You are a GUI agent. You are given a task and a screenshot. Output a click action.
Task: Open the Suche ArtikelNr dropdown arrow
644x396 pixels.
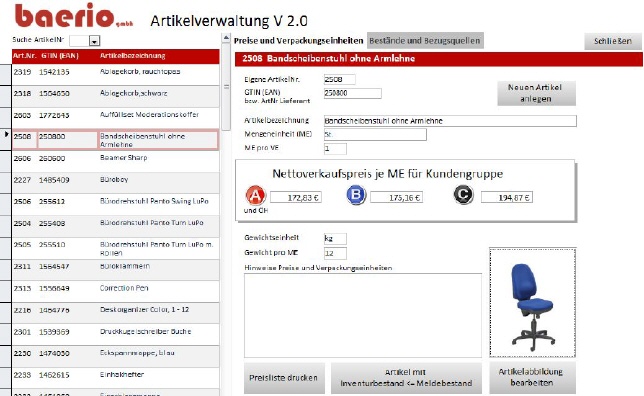(95, 41)
